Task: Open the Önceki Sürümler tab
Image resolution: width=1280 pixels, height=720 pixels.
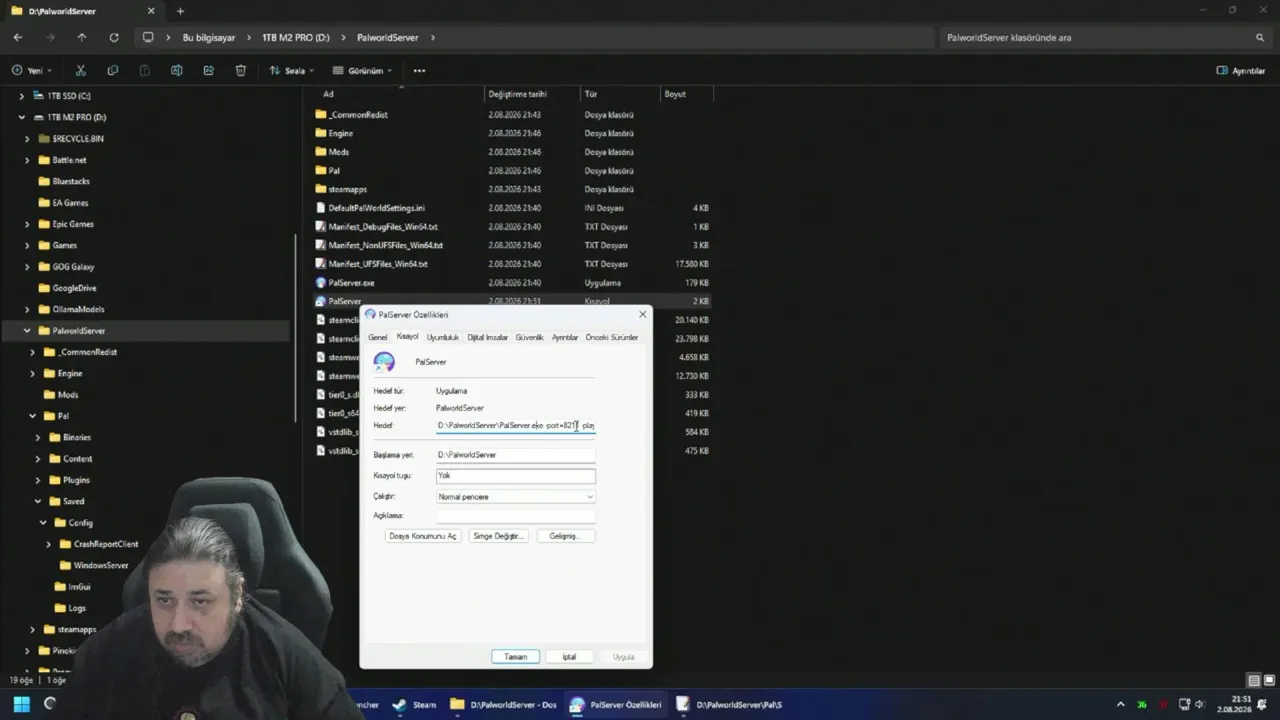Action: click(x=611, y=338)
